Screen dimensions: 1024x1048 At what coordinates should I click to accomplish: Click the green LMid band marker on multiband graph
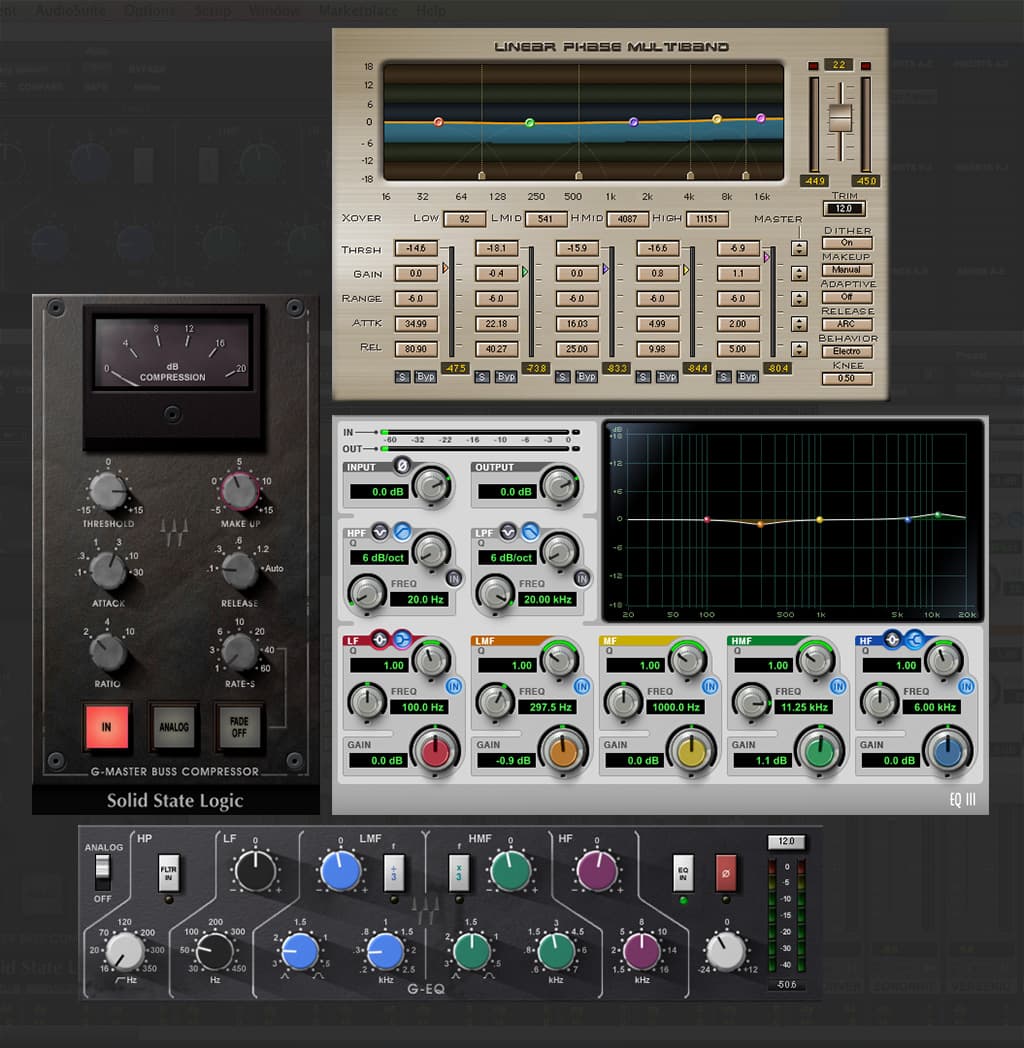[530, 123]
